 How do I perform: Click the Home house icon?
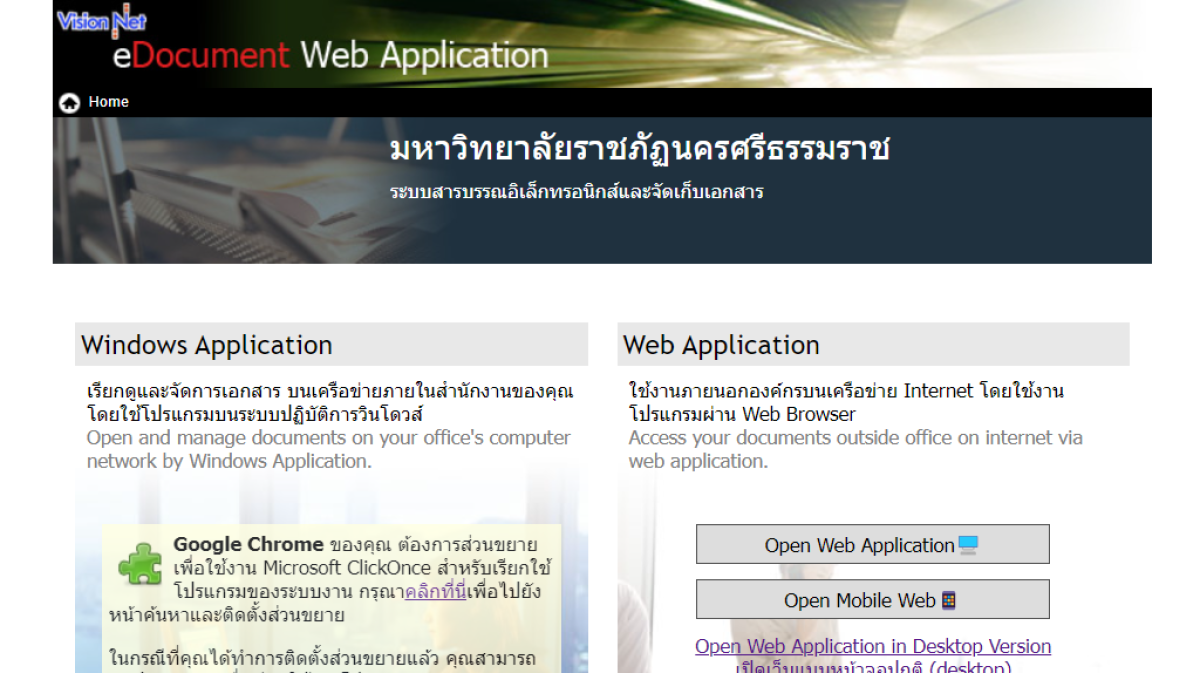(x=69, y=103)
